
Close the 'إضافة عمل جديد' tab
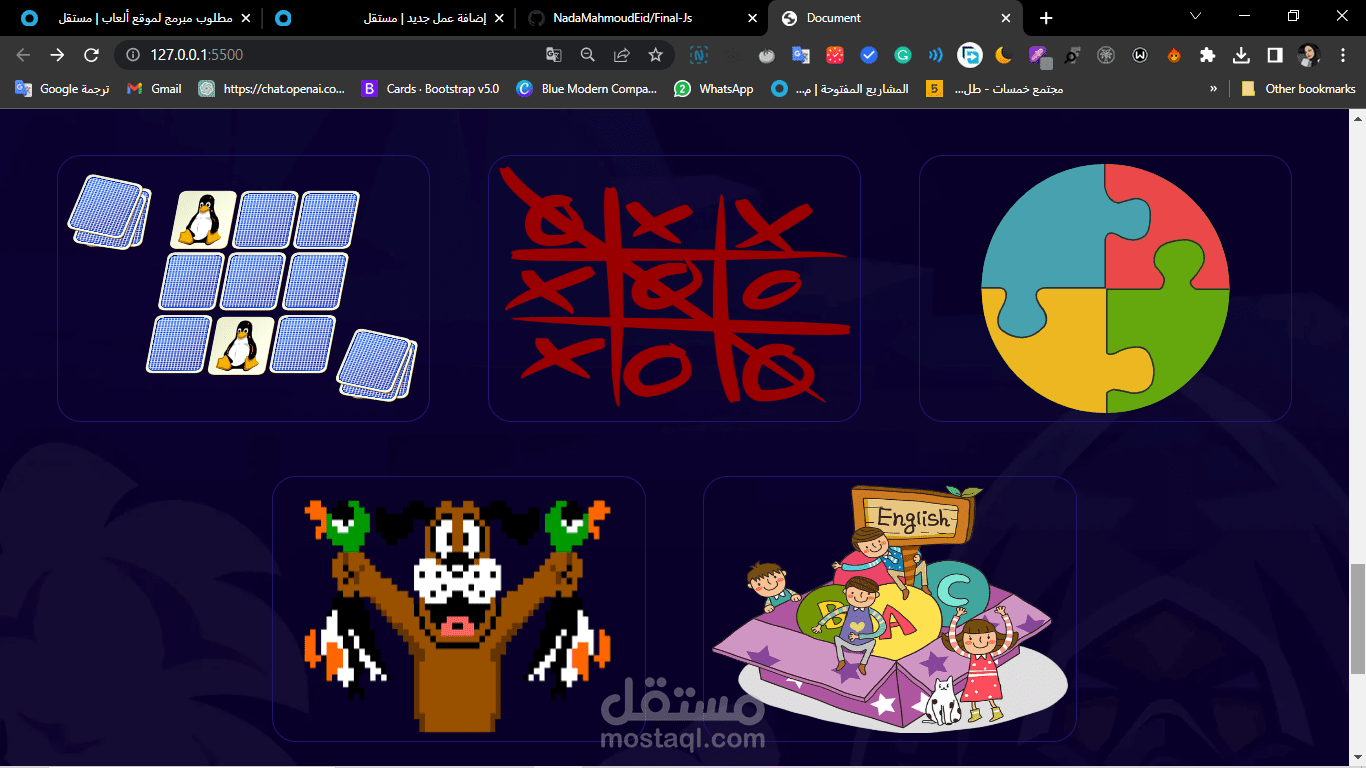point(497,18)
